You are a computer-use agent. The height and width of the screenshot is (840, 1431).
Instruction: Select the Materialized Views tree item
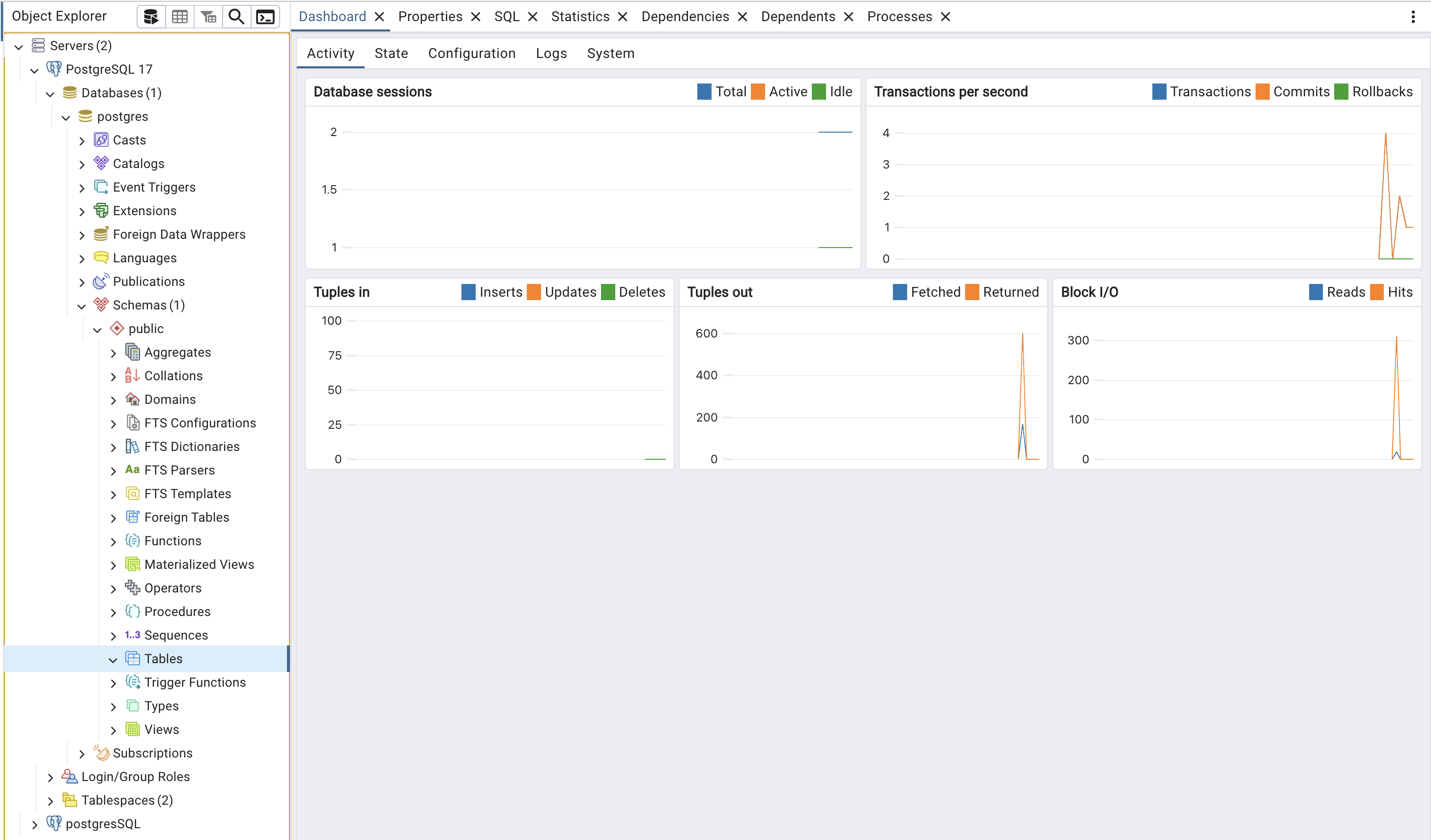pos(199,564)
